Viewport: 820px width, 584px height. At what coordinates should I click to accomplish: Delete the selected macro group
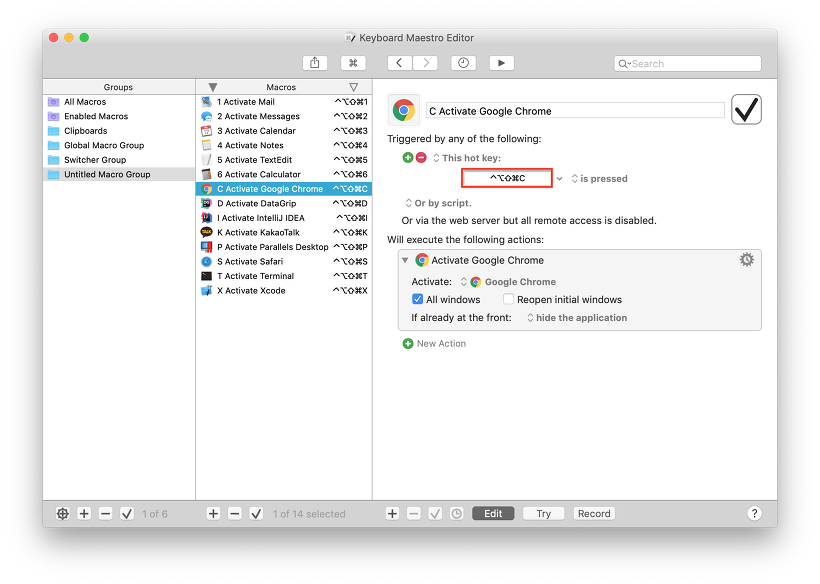(x=106, y=513)
